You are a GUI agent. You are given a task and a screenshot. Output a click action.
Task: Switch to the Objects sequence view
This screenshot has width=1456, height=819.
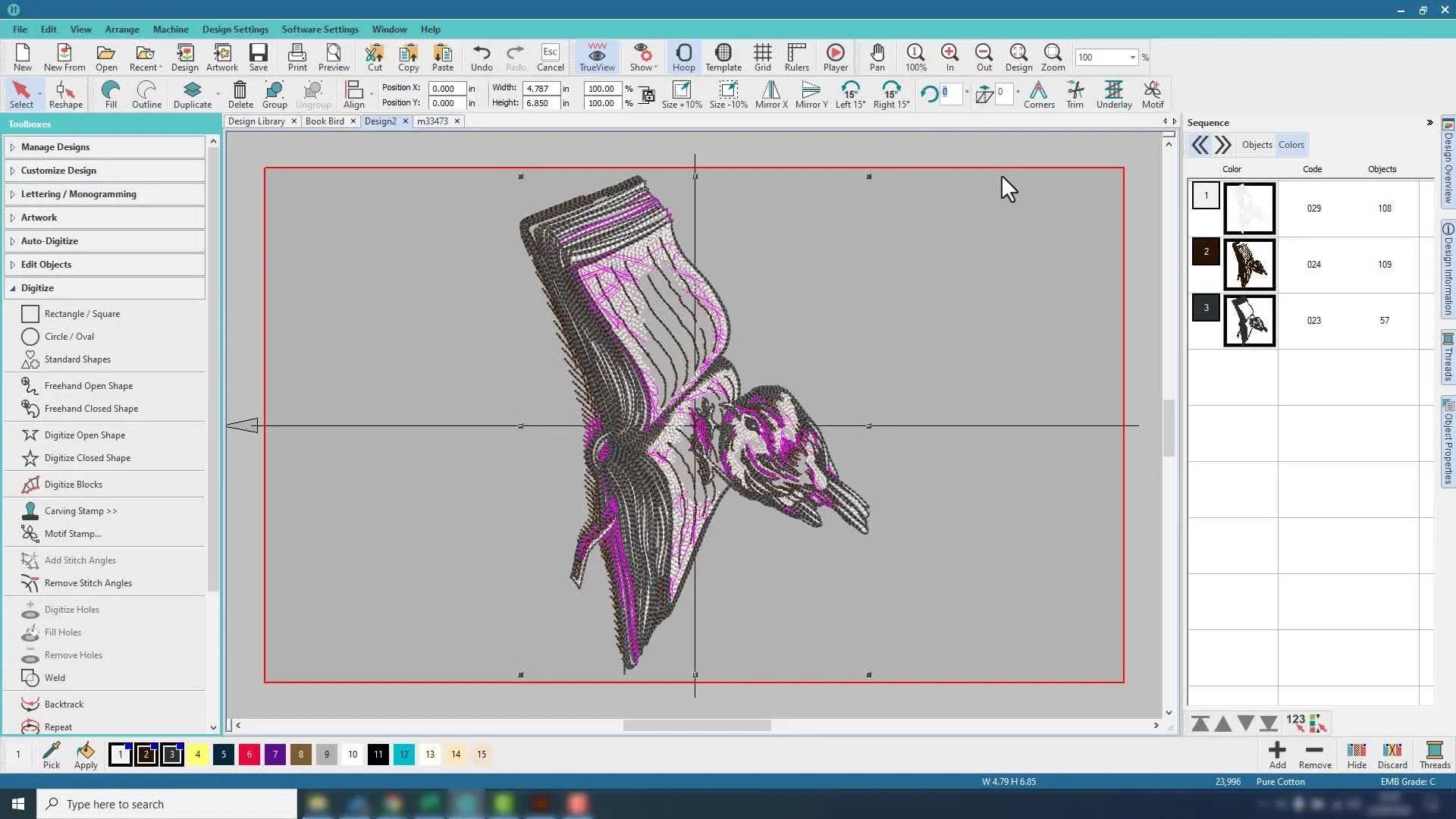point(1257,145)
